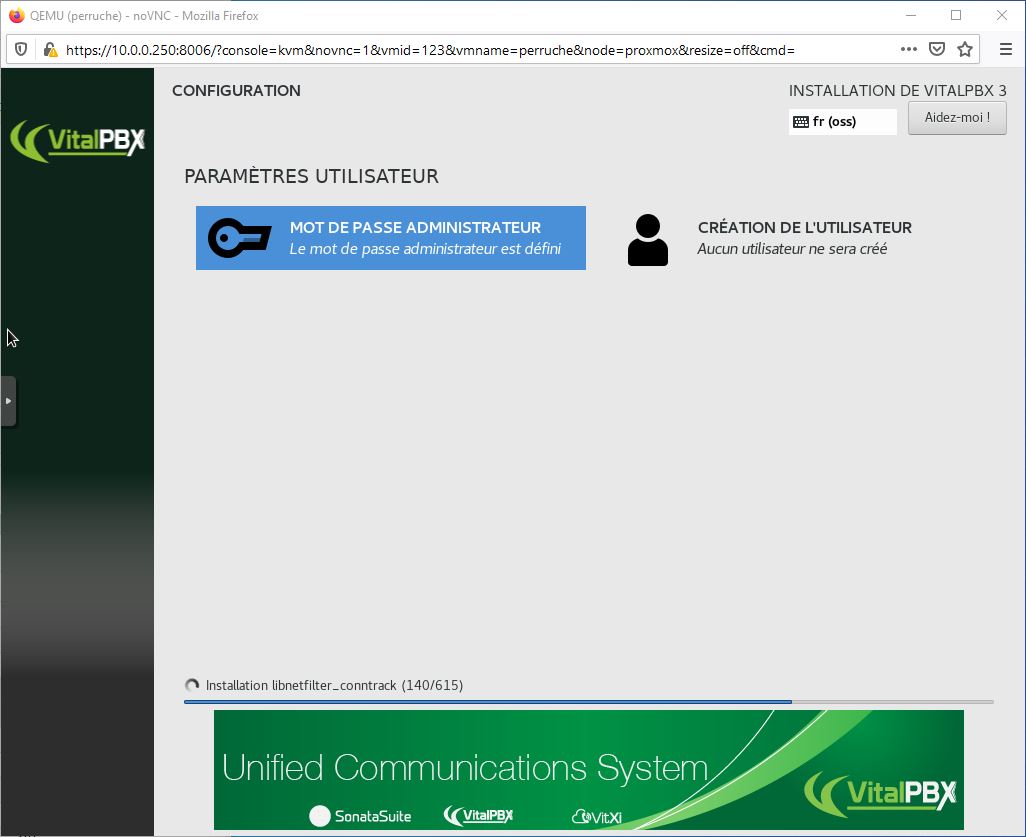The height and width of the screenshot is (837, 1026).
Task: Click the keyboard layout icon
Action: [801, 122]
